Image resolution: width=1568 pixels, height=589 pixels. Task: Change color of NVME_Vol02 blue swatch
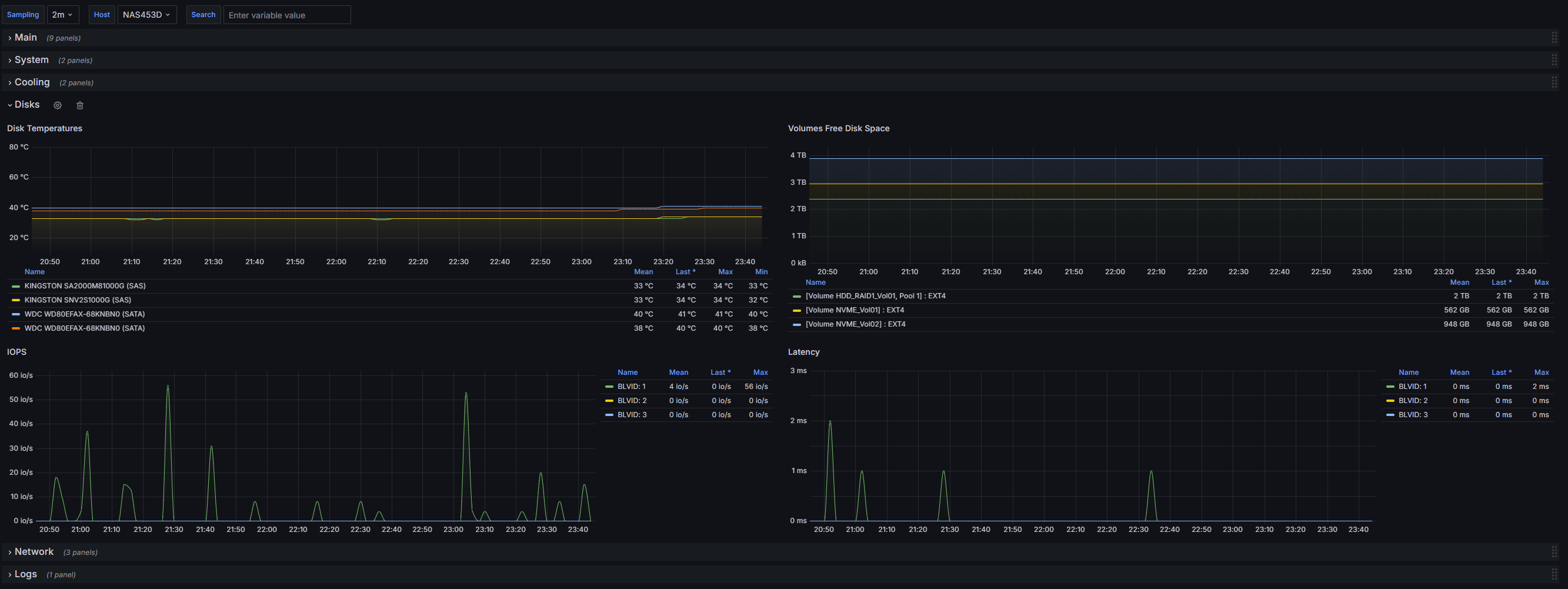(797, 325)
